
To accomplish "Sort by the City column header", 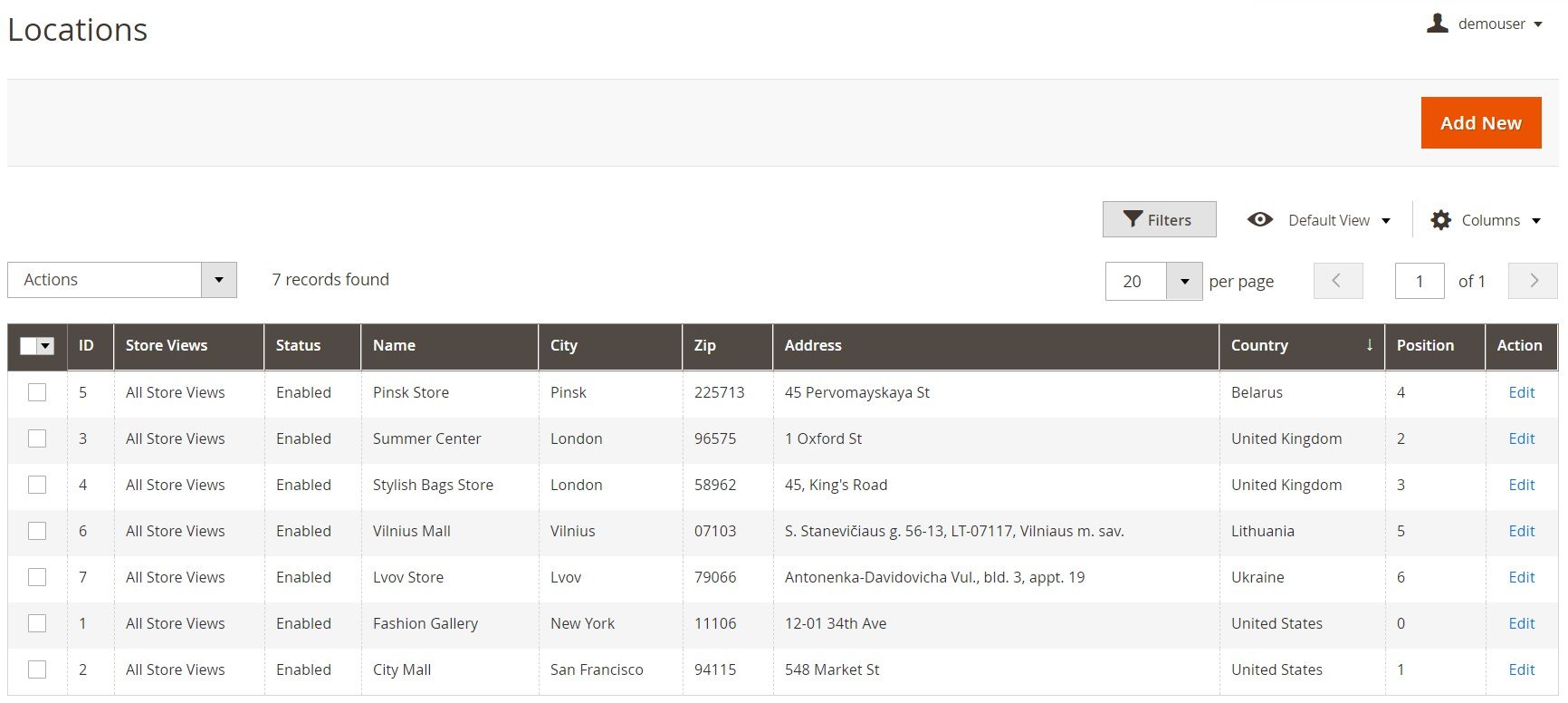I will 610,345.
